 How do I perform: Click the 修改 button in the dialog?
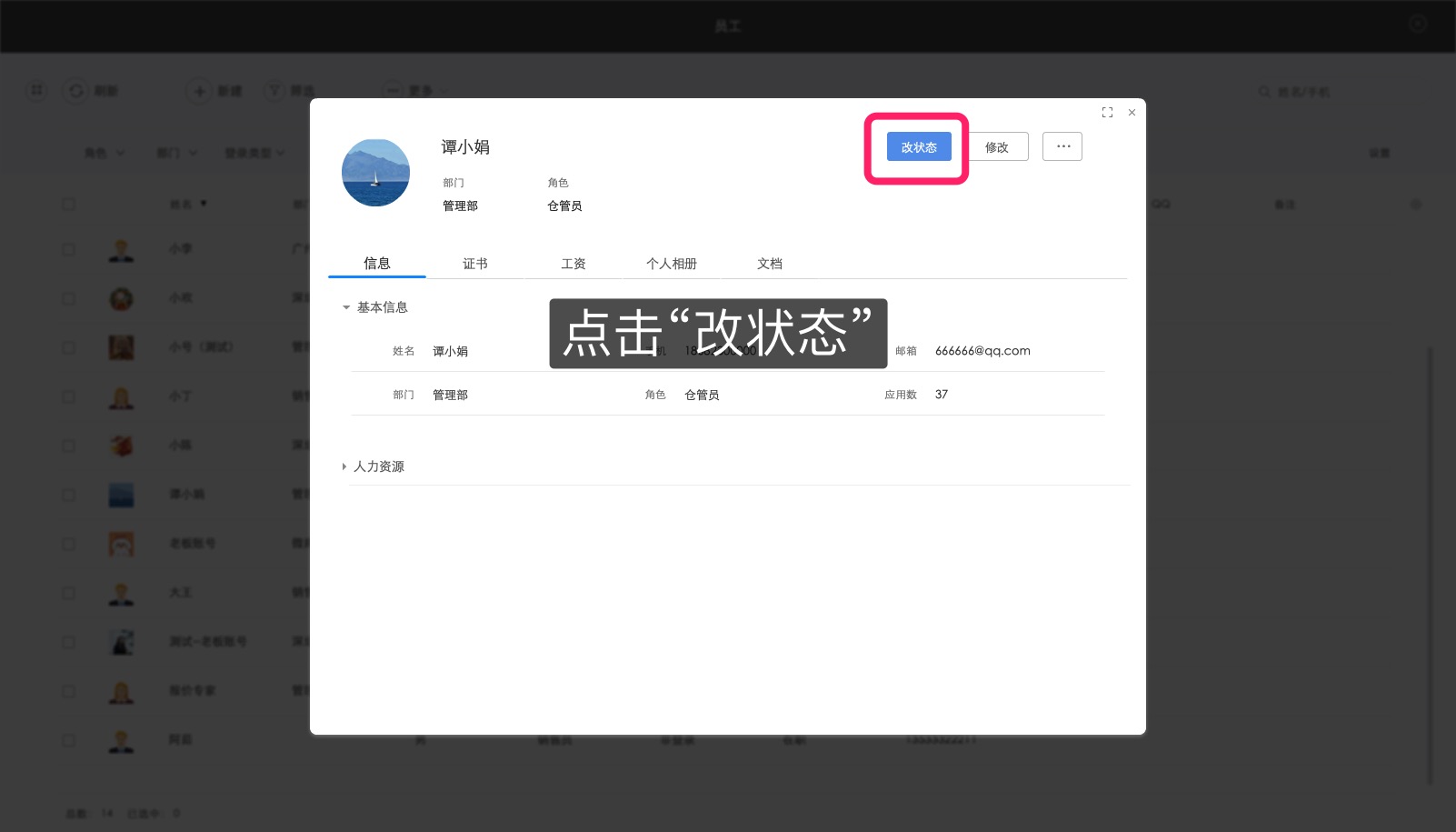tap(997, 146)
